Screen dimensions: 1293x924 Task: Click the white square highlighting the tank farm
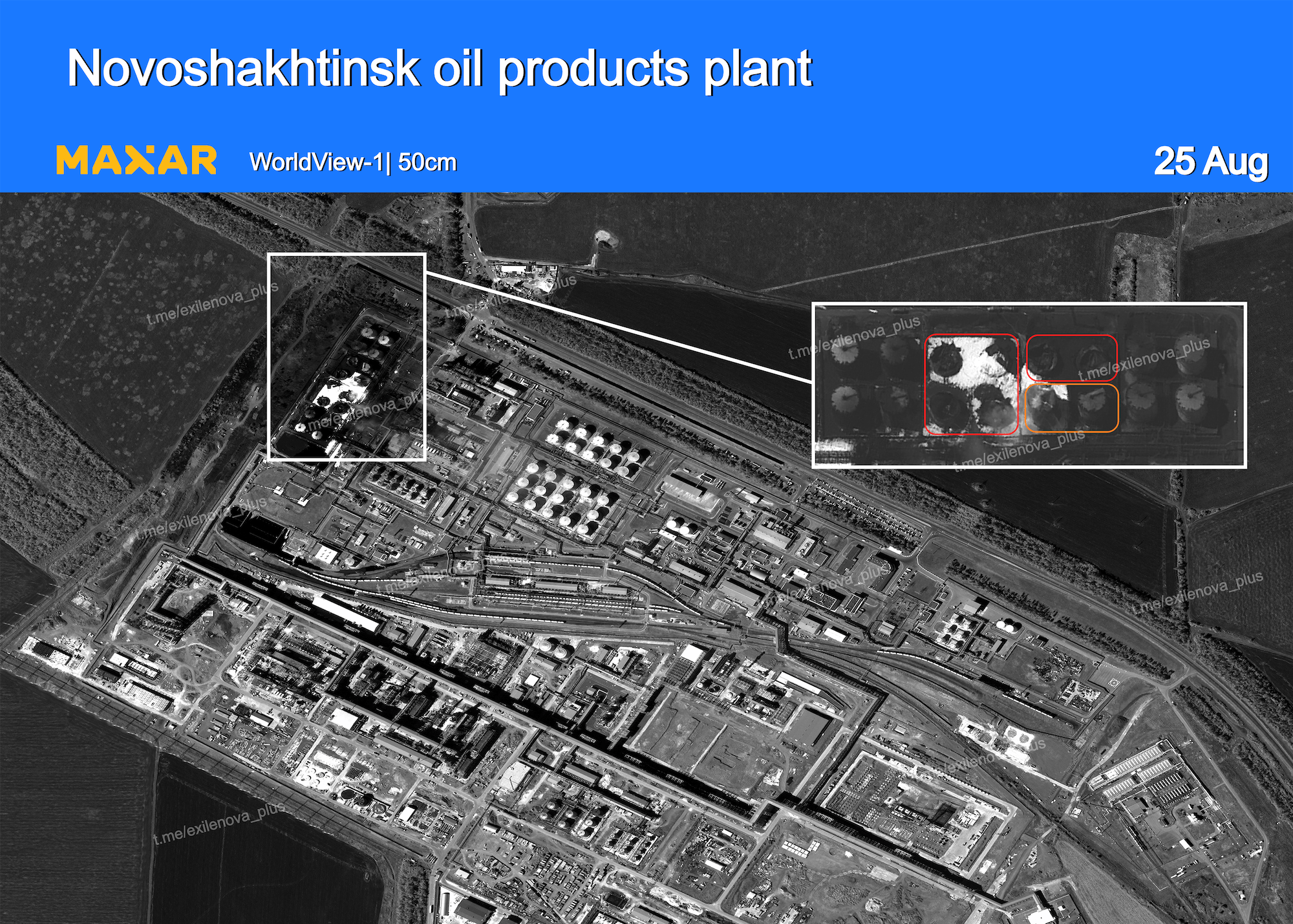pos(347,356)
